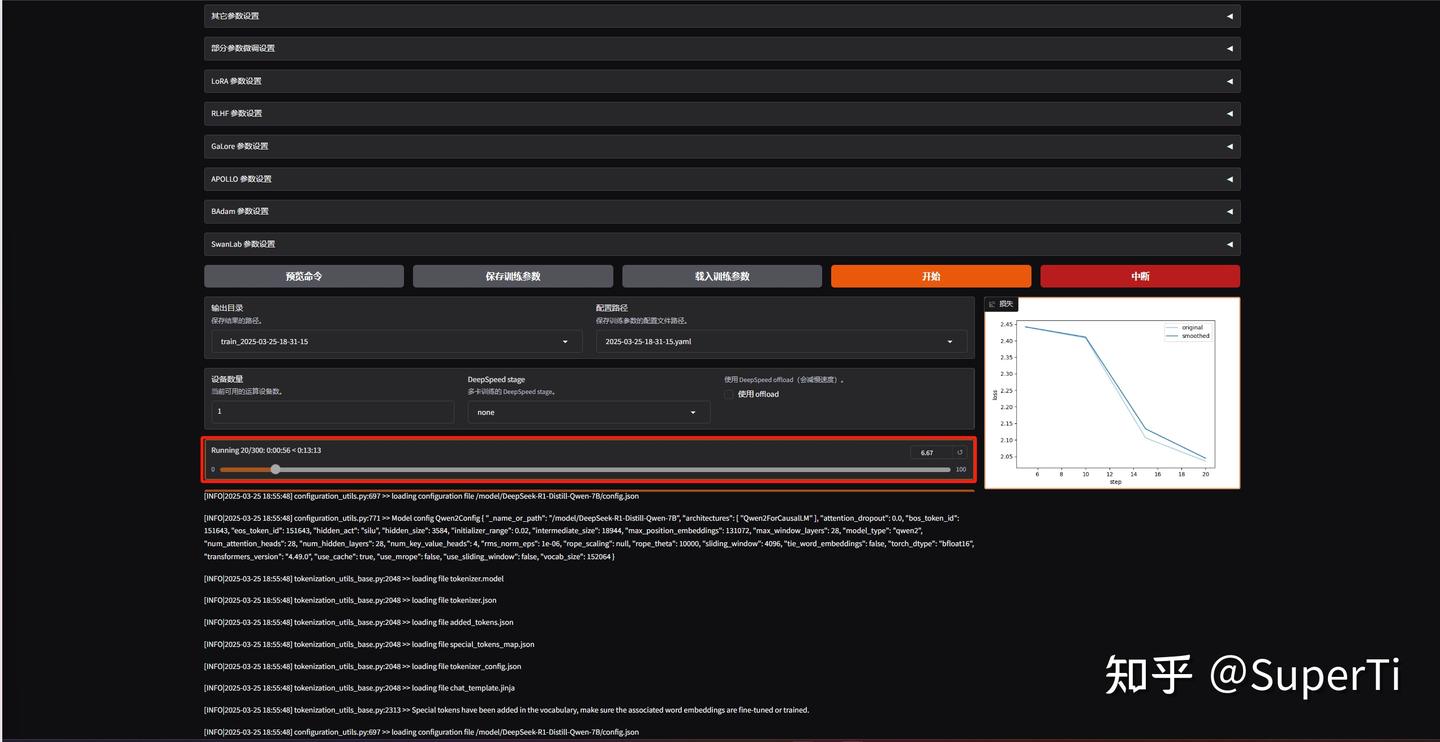Expand the APOLLO 参数设置 section

[722, 179]
